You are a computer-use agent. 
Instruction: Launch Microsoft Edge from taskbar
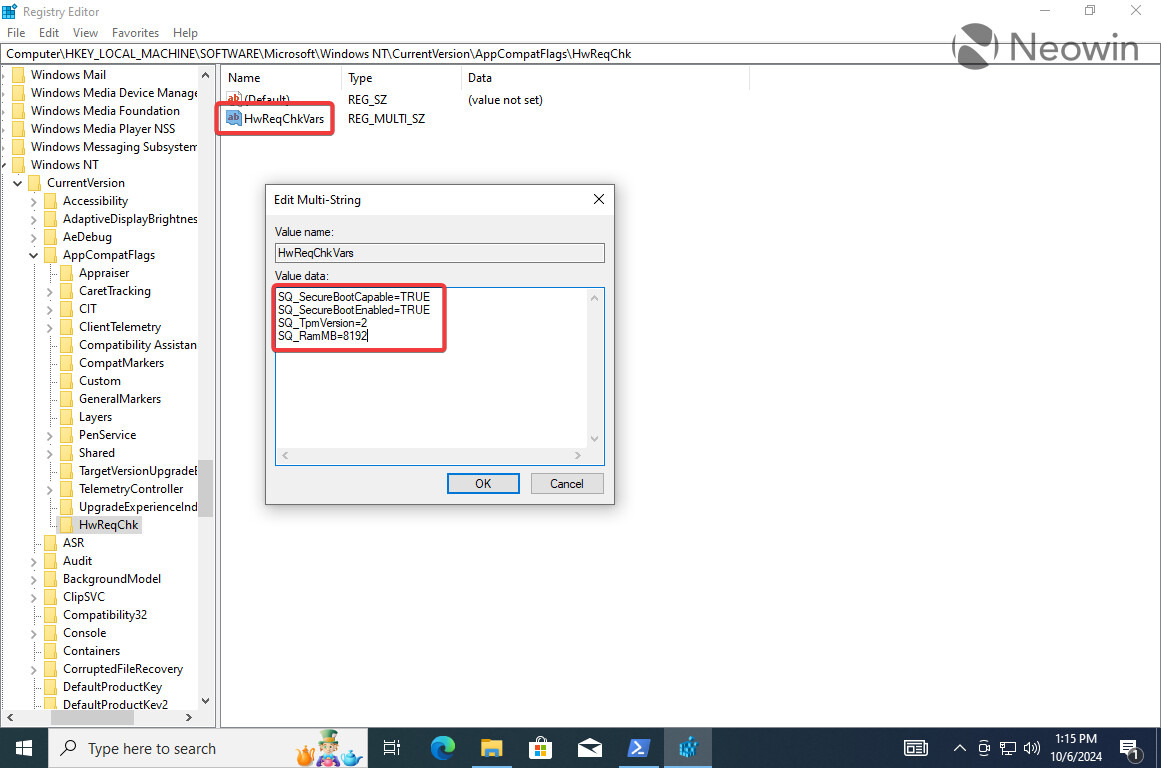coord(443,748)
